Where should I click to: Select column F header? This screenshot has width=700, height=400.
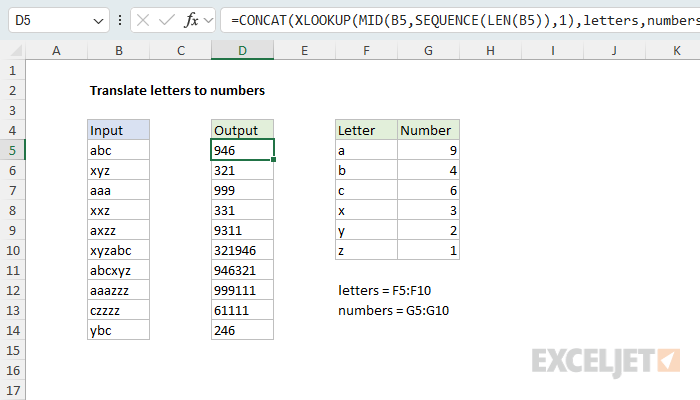[x=367, y=50]
